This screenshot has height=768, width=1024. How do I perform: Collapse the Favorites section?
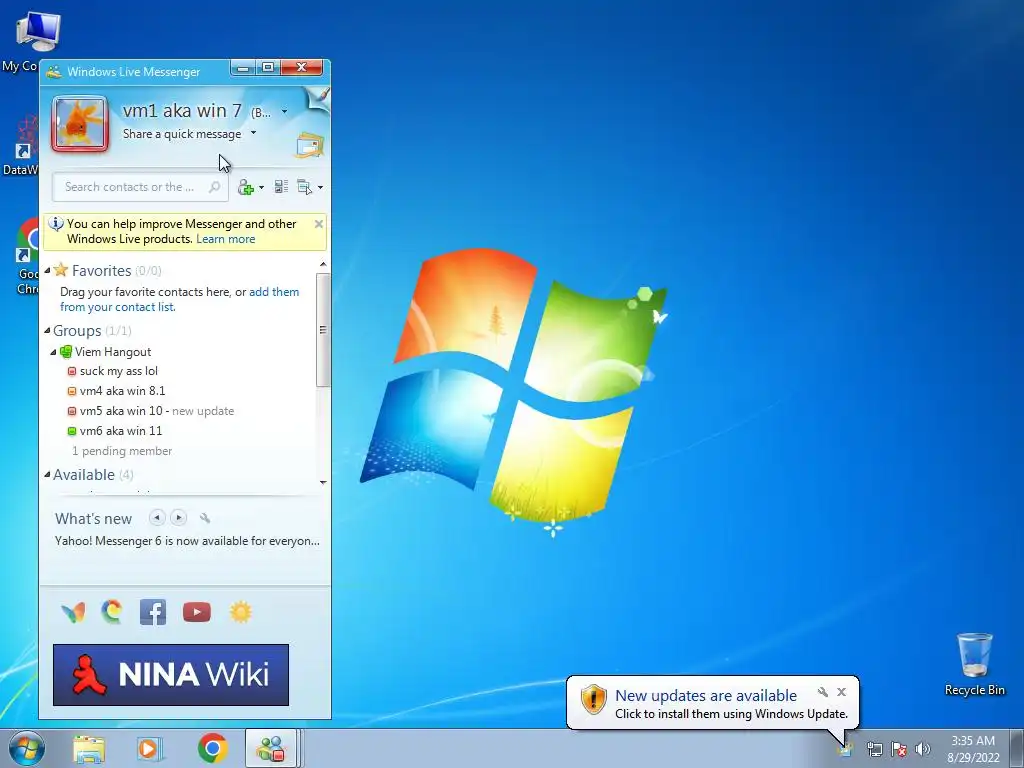click(x=47, y=270)
